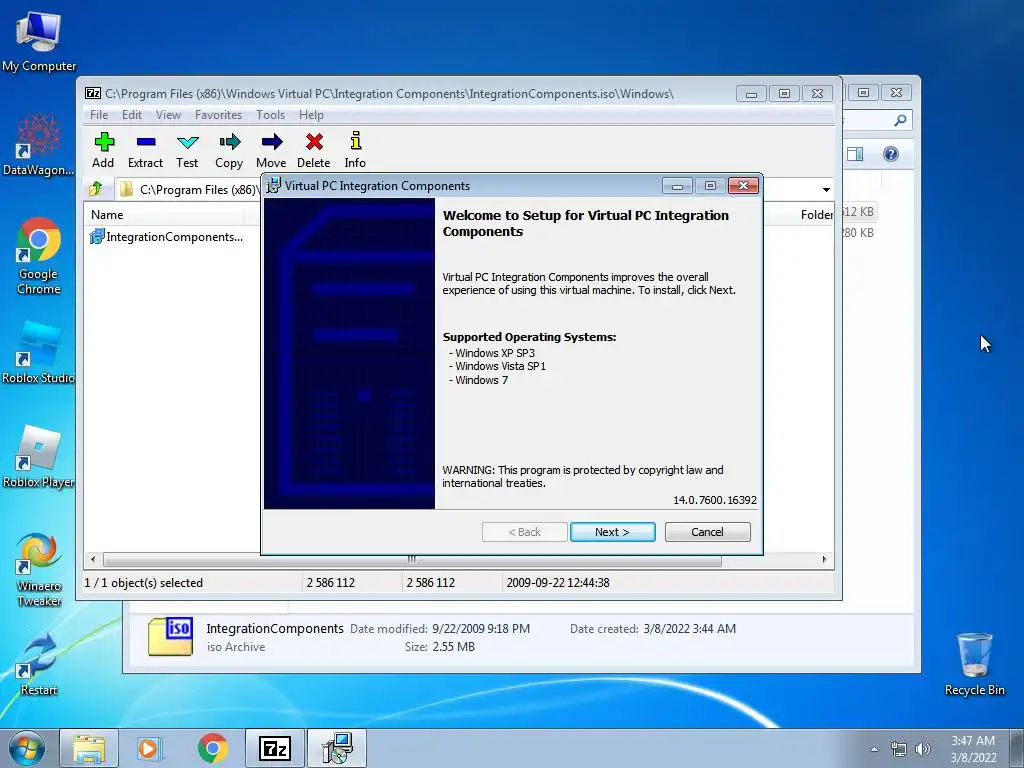Image resolution: width=1024 pixels, height=768 pixels.
Task: Click the Extract toolbar icon
Action: [145, 150]
